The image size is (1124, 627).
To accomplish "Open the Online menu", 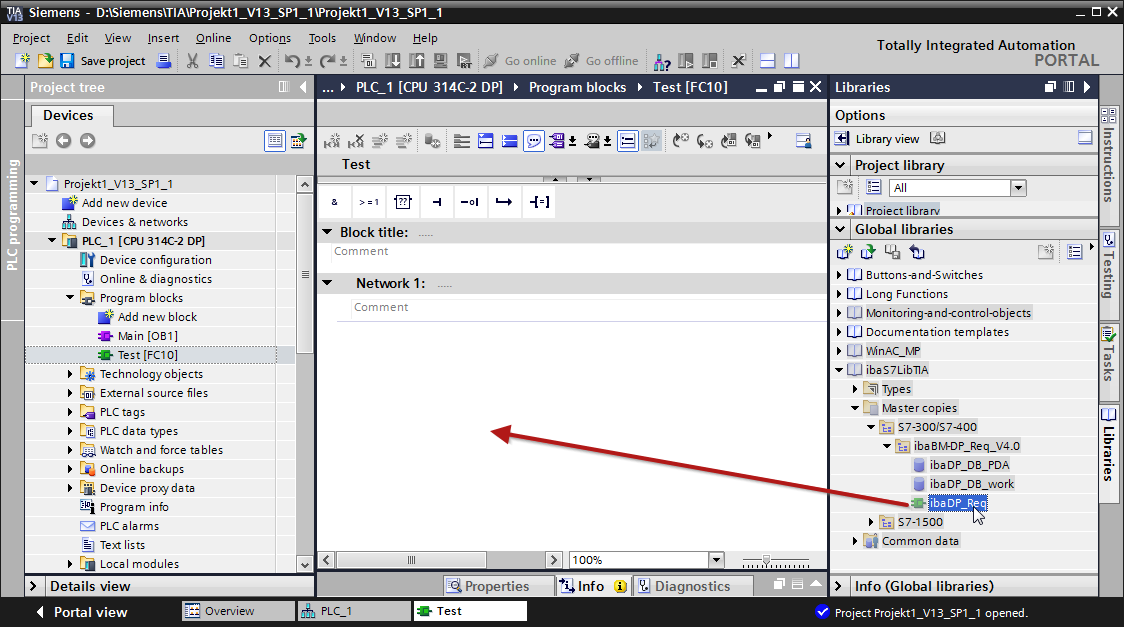I will (214, 38).
